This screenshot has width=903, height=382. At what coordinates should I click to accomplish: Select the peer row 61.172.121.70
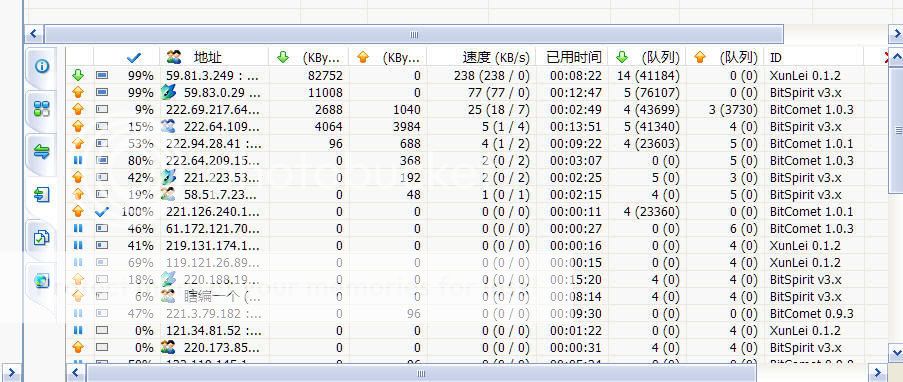pyautogui.click(x=476, y=229)
